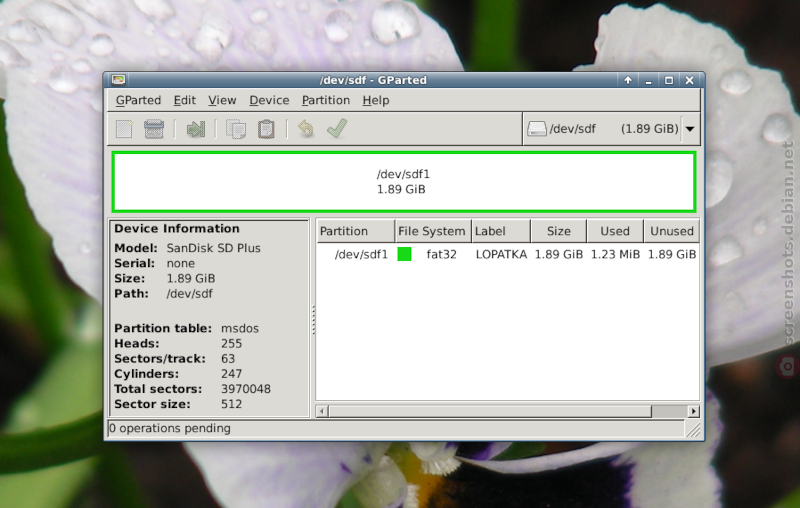800x508 pixels.
Task: Select the /dev/sdf1 row in partition list
Action: (508, 254)
